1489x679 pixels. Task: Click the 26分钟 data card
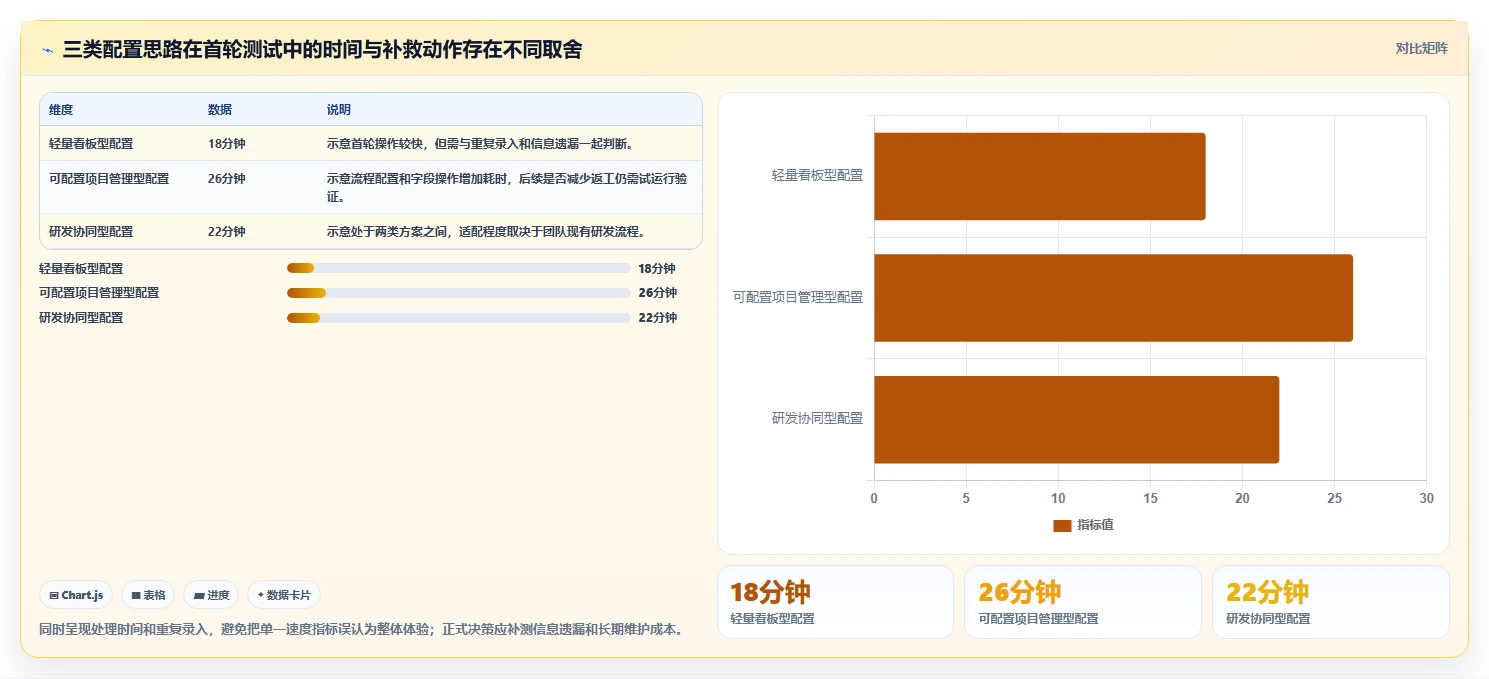click(x=1083, y=602)
